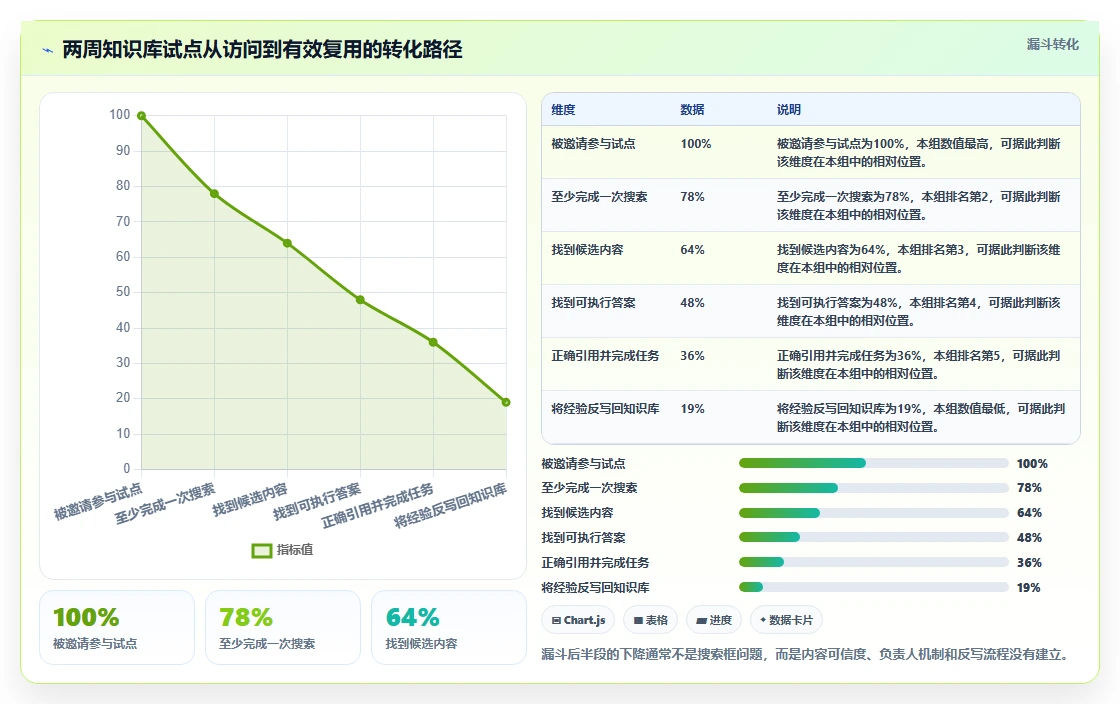Click the chart point for 至少完成一次搜索
Image resolution: width=1120 pixels, height=704 pixels.
point(214,193)
